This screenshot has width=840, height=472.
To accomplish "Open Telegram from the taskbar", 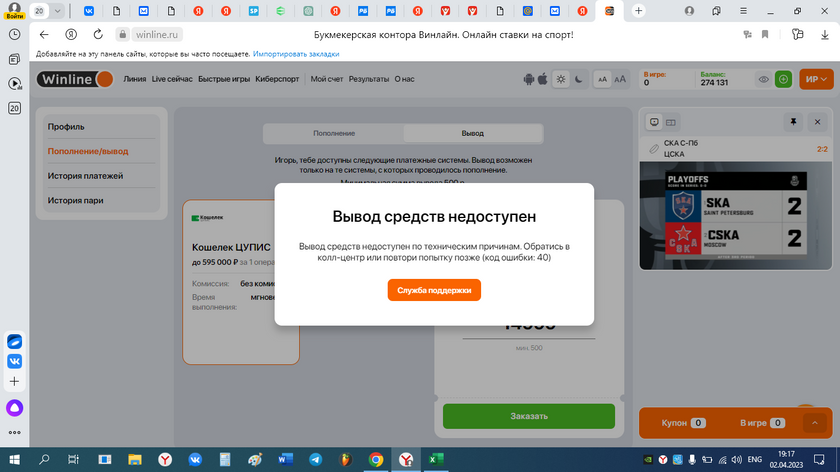I will coord(316,460).
